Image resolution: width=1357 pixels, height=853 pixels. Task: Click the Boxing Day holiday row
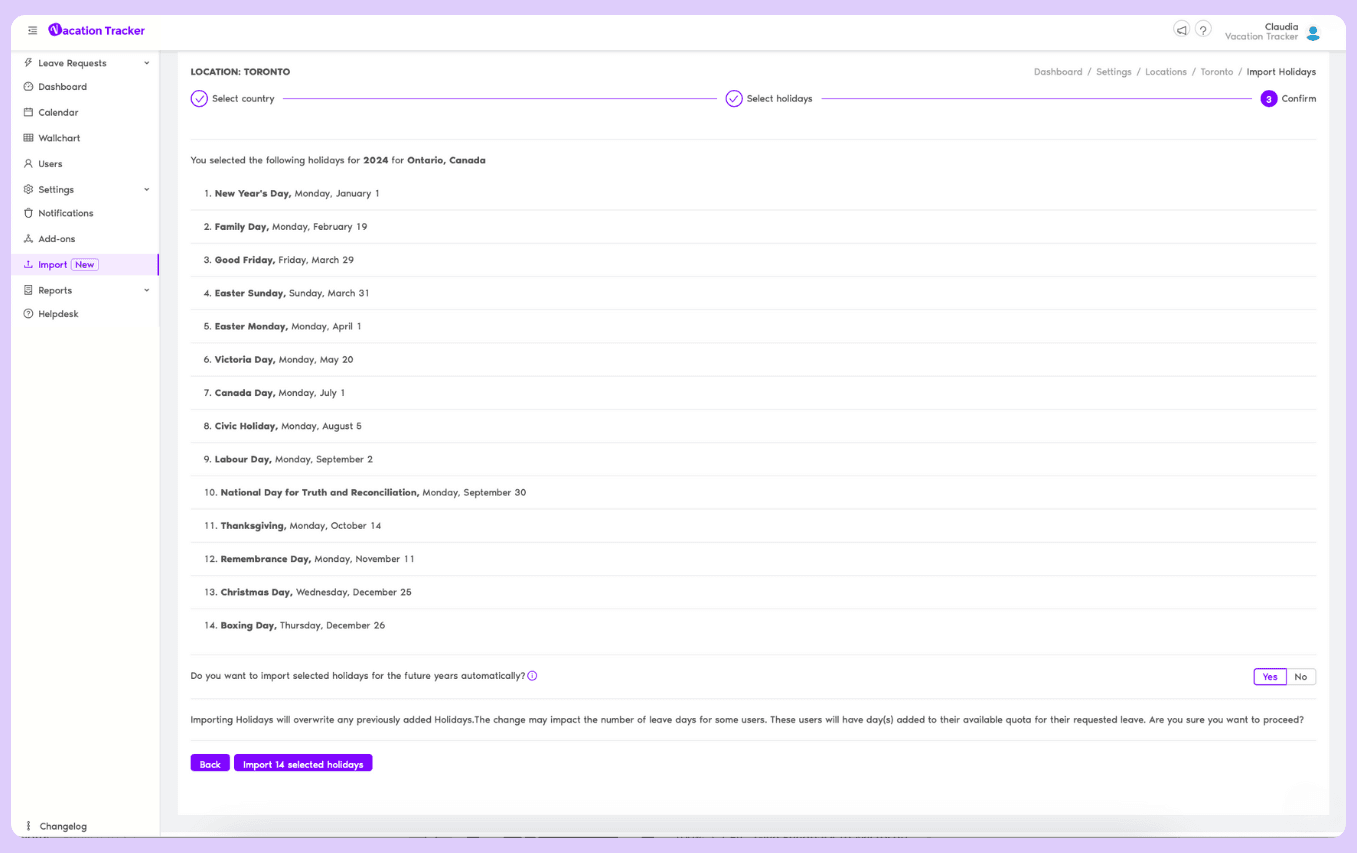click(753, 625)
